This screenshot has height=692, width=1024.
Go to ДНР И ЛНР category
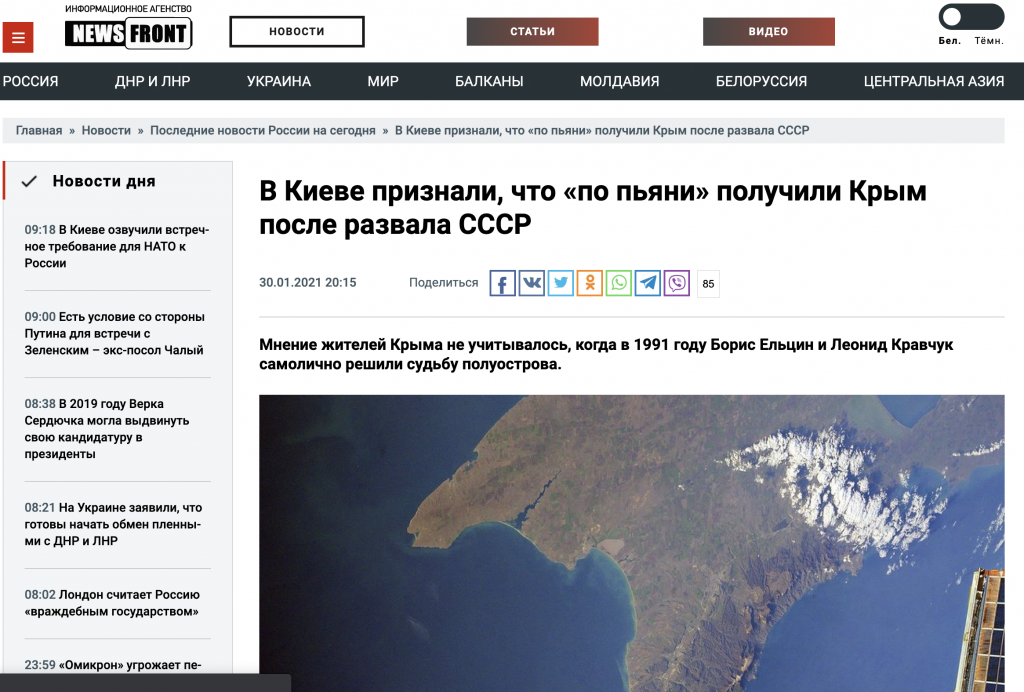(x=152, y=82)
